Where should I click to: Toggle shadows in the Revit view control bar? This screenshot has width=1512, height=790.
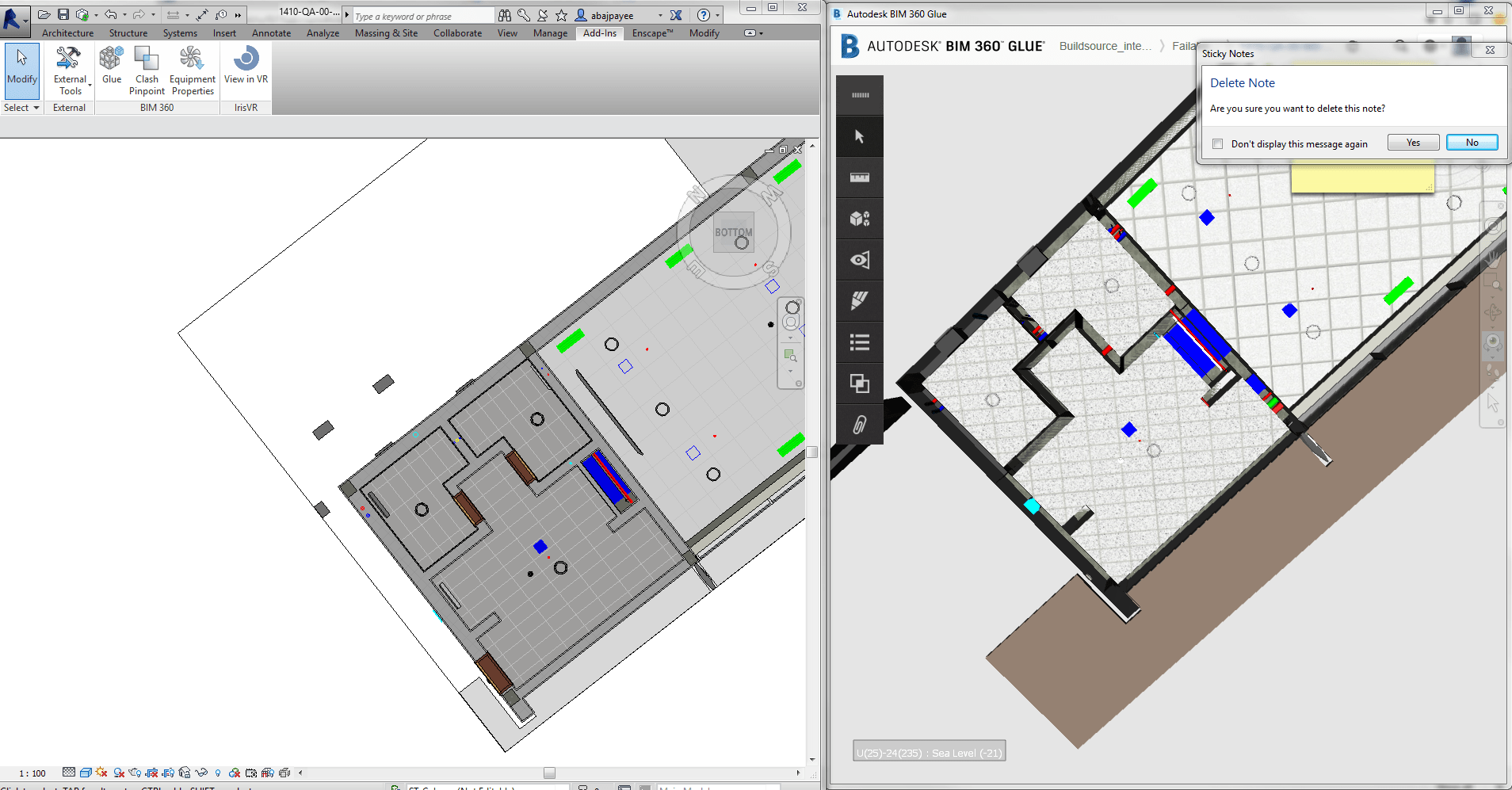point(118,773)
